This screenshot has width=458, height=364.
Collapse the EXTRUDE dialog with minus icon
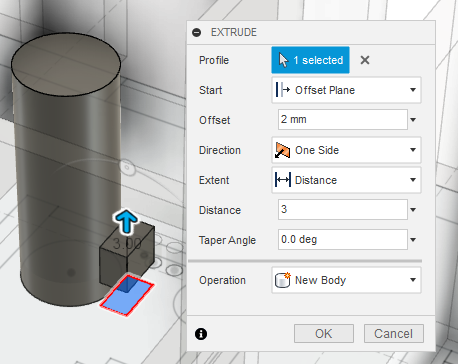click(x=197, y=32)
